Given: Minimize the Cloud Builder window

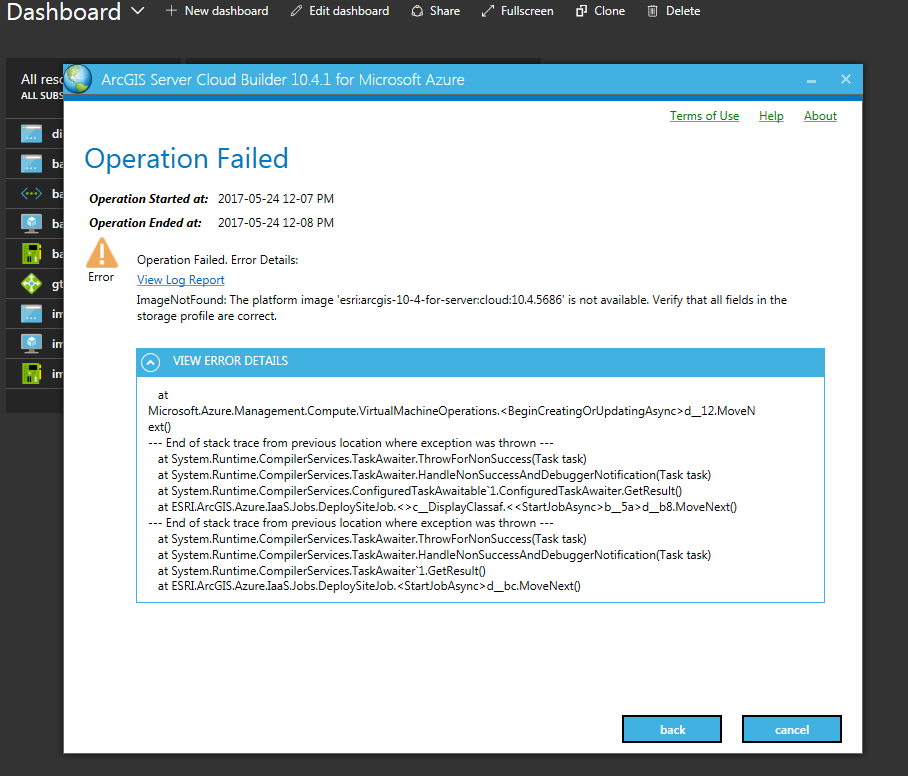Looking at the screenshot, I should coord(811,80).
